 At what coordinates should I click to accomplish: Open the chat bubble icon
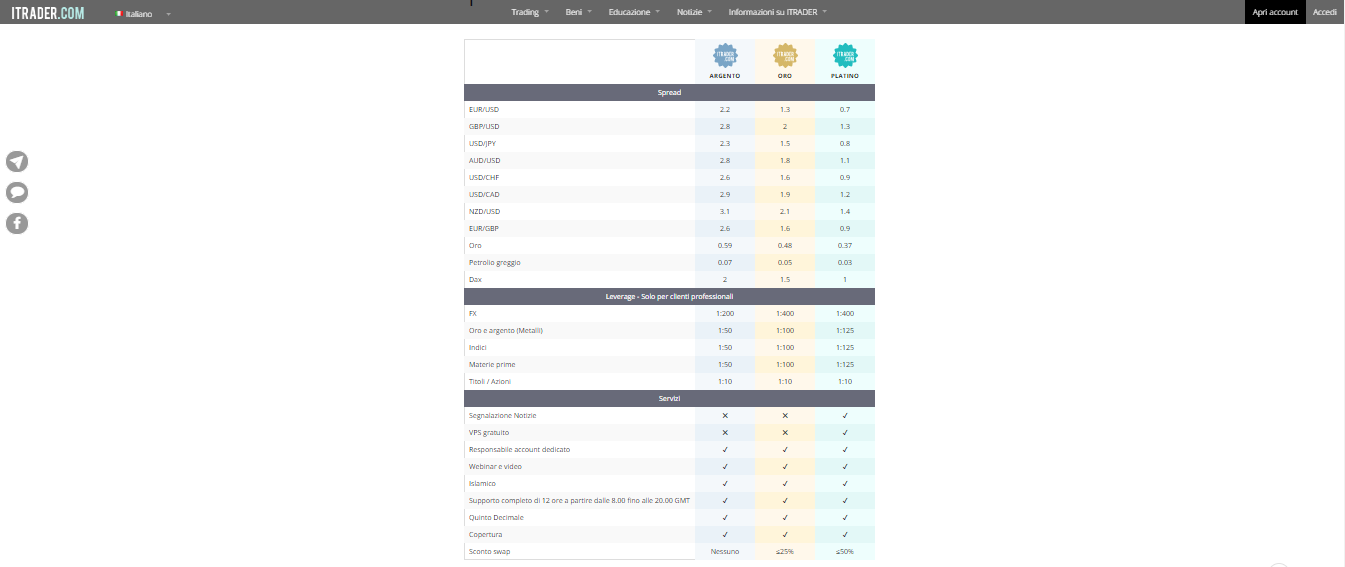coord(17,193)
